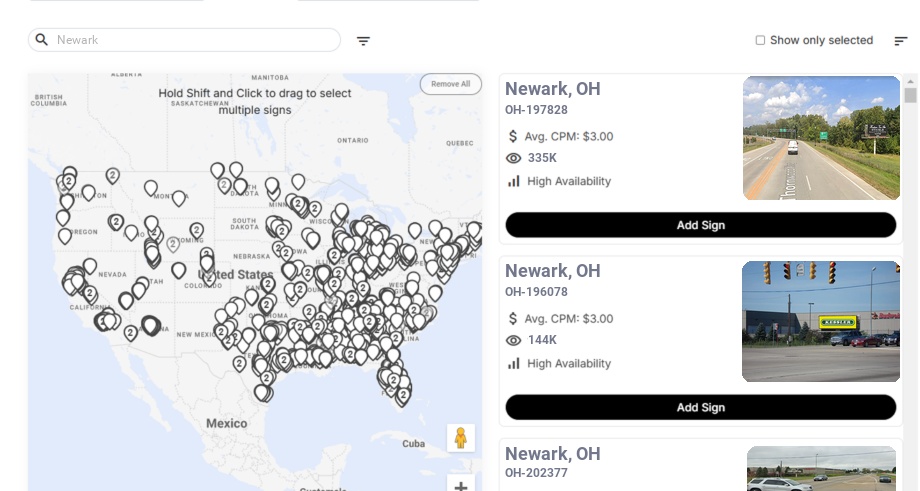920x491 pixels.
Task: Open the OH-202377 billboard photo
Action: click(821, 469)
